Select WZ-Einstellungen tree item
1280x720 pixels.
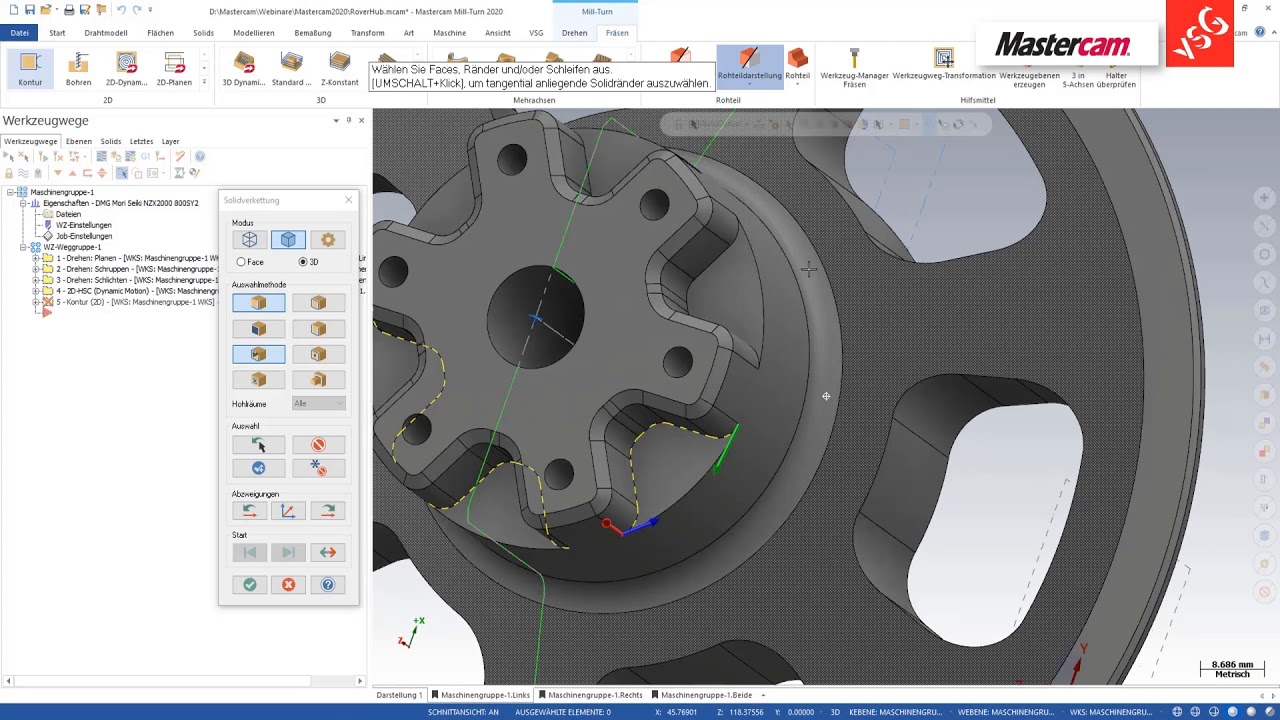pos(84,225)
